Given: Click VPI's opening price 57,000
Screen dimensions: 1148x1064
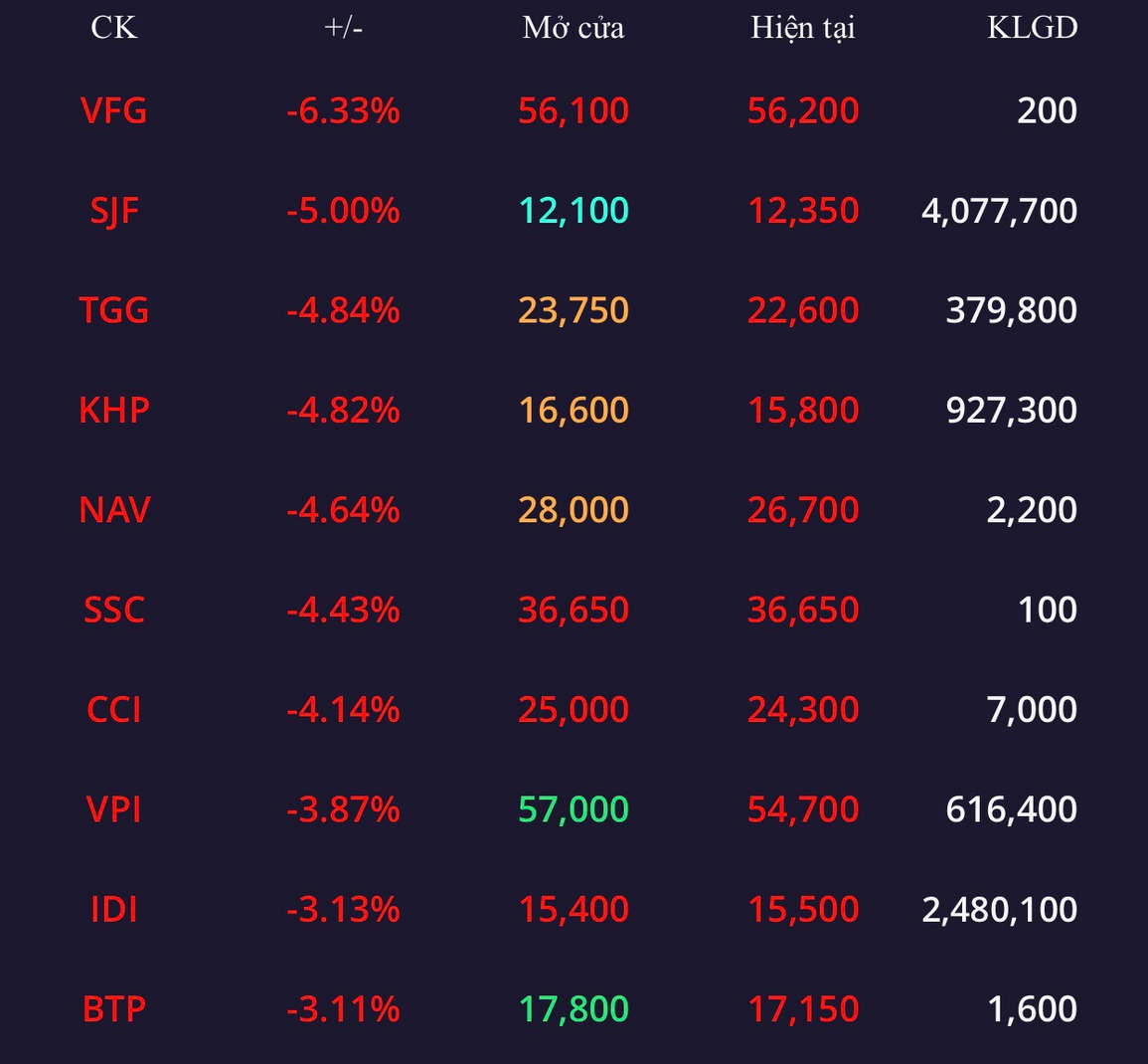Looking at the screenshot, I should pyautogui.click(x=574, y=809).
